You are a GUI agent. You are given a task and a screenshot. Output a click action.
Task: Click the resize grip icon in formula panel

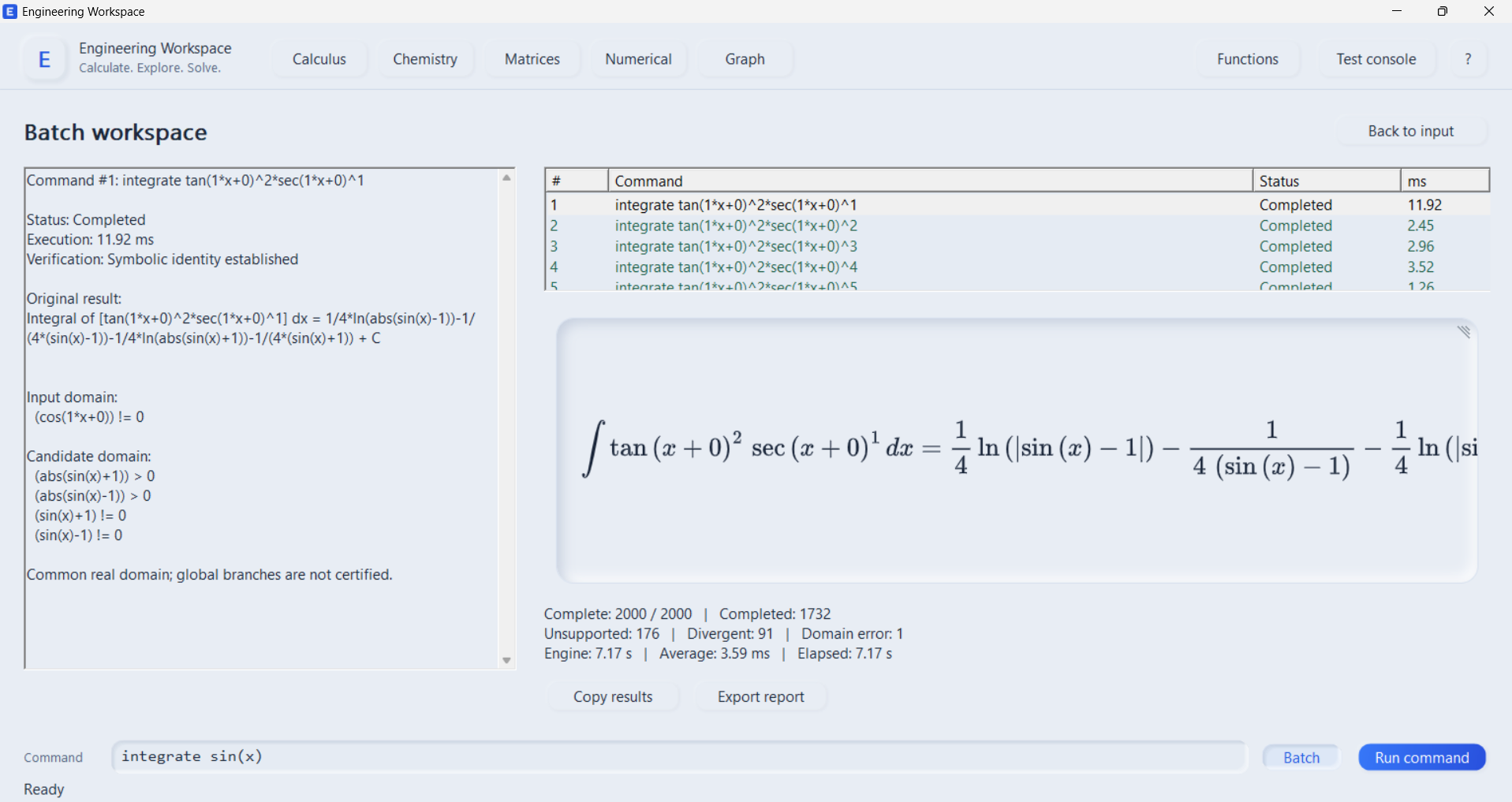point(1464,332)
